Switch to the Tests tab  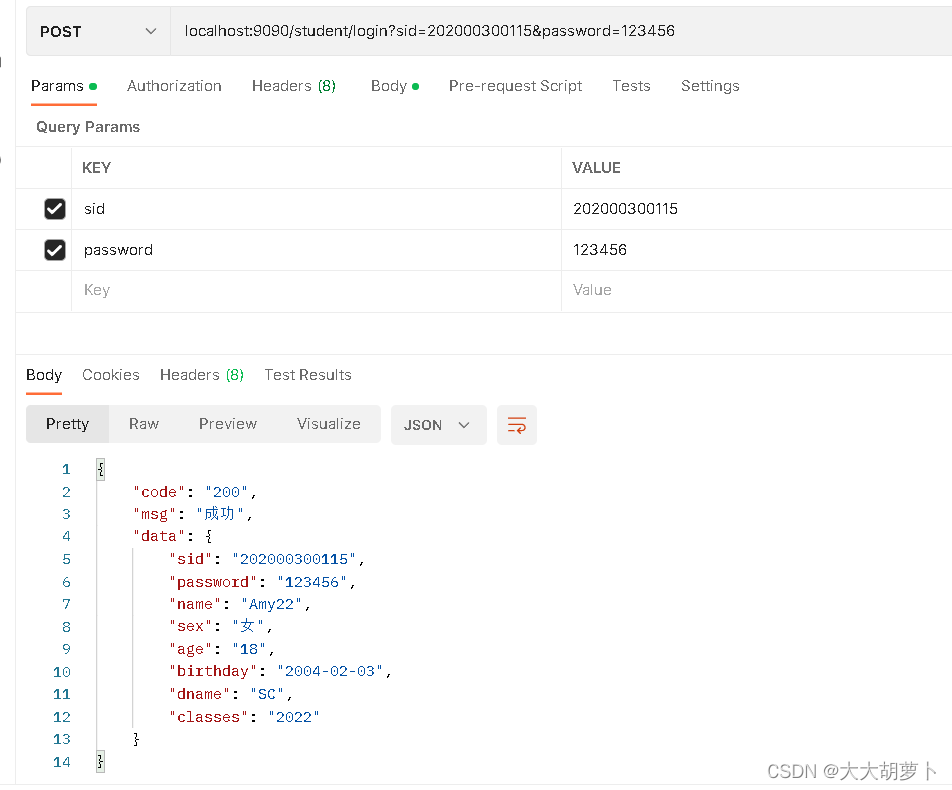click(x=631, y=86)
